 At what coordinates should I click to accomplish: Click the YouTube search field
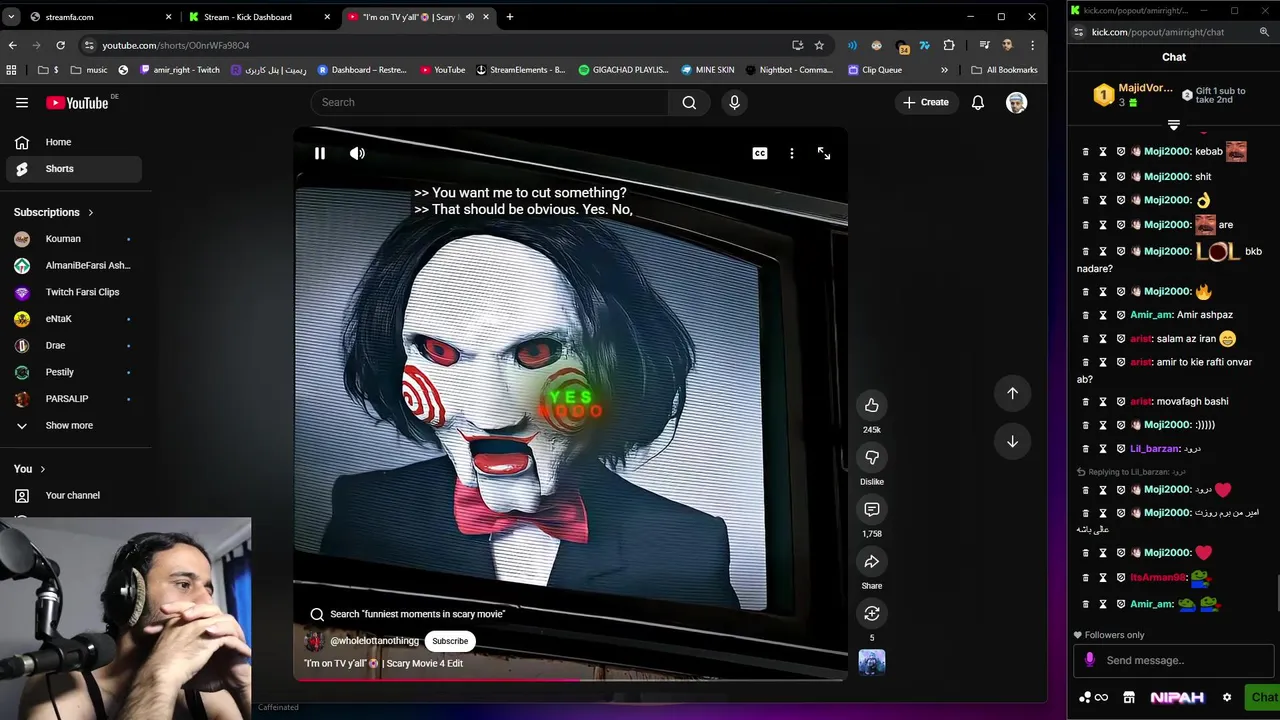[490, 102]
